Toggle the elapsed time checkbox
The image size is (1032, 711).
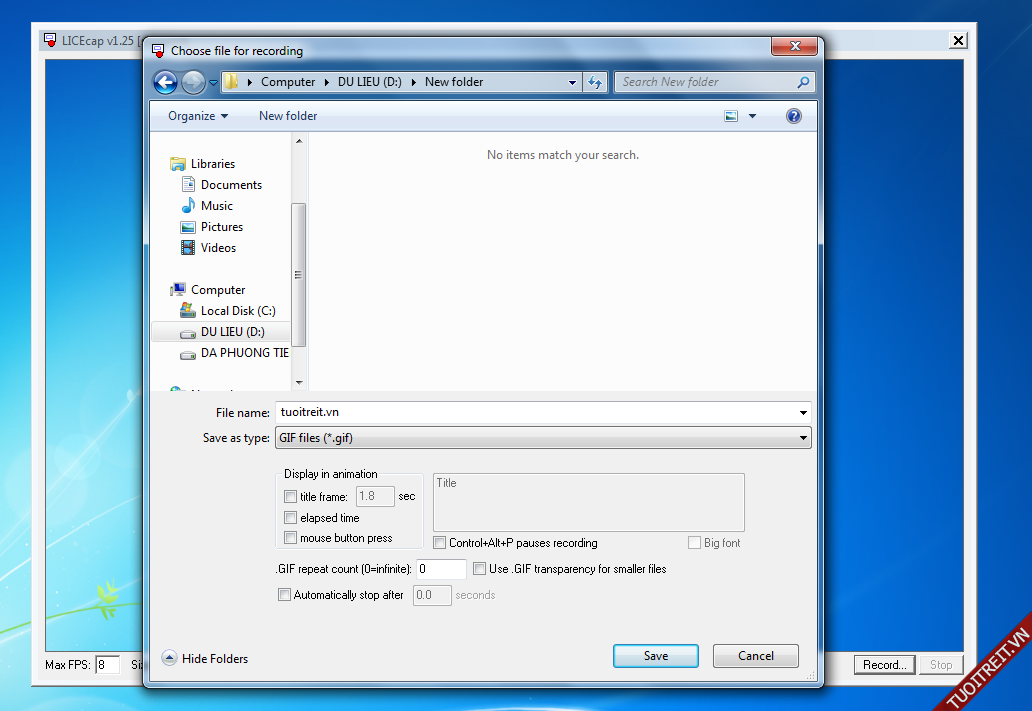click(291, 518)
